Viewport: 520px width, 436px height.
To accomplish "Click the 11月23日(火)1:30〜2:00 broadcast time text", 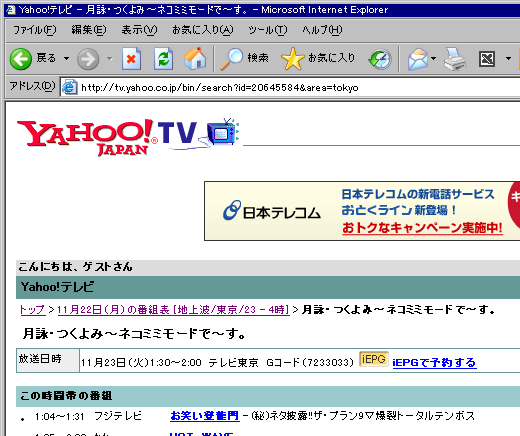I will tap(141, 362).
